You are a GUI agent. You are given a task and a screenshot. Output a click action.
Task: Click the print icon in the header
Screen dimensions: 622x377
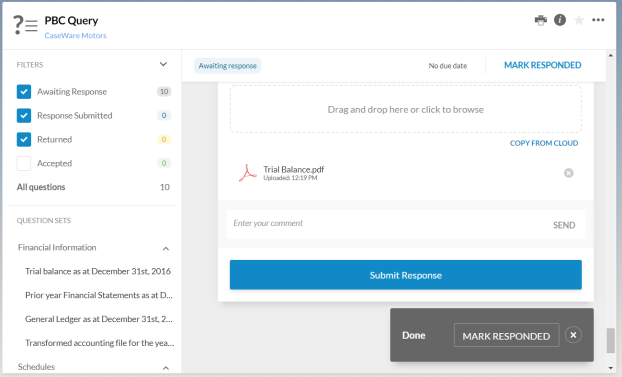[541, 20]
